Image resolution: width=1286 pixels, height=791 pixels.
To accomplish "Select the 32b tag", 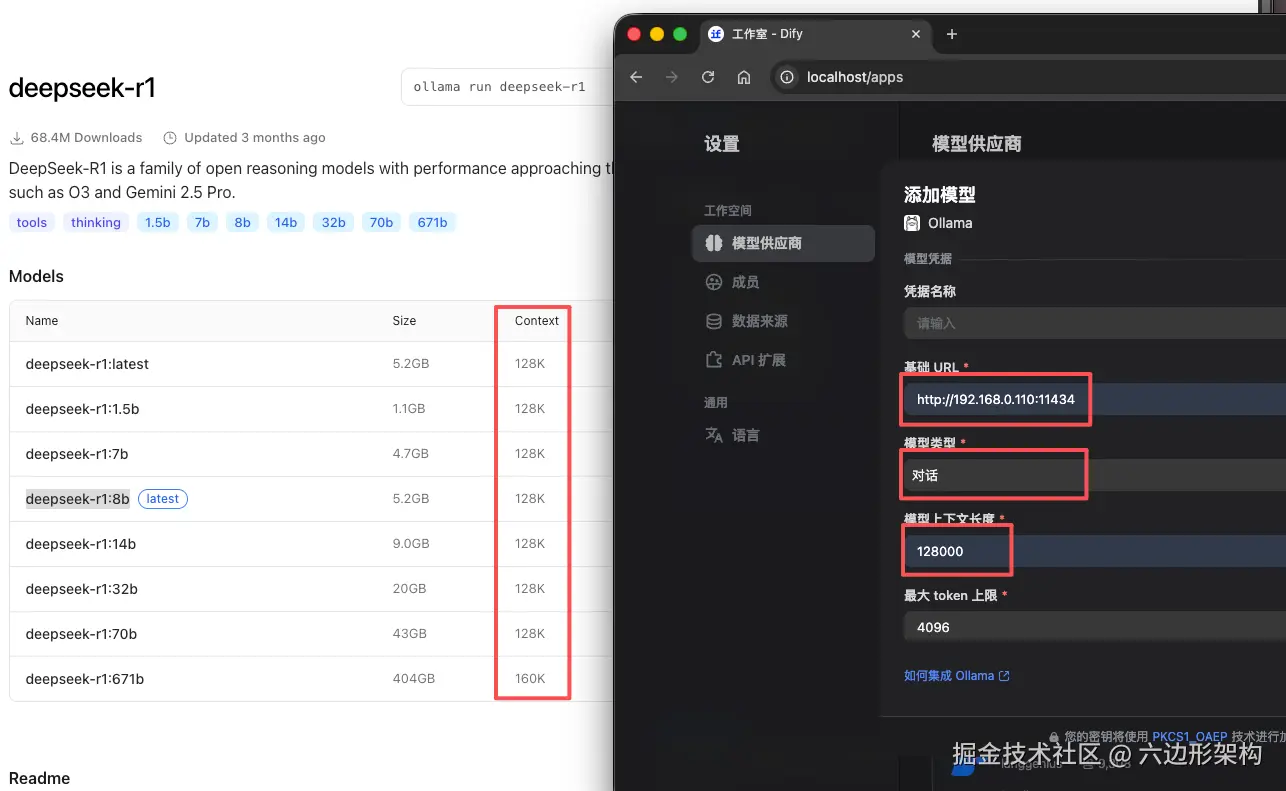I will 334,222.
